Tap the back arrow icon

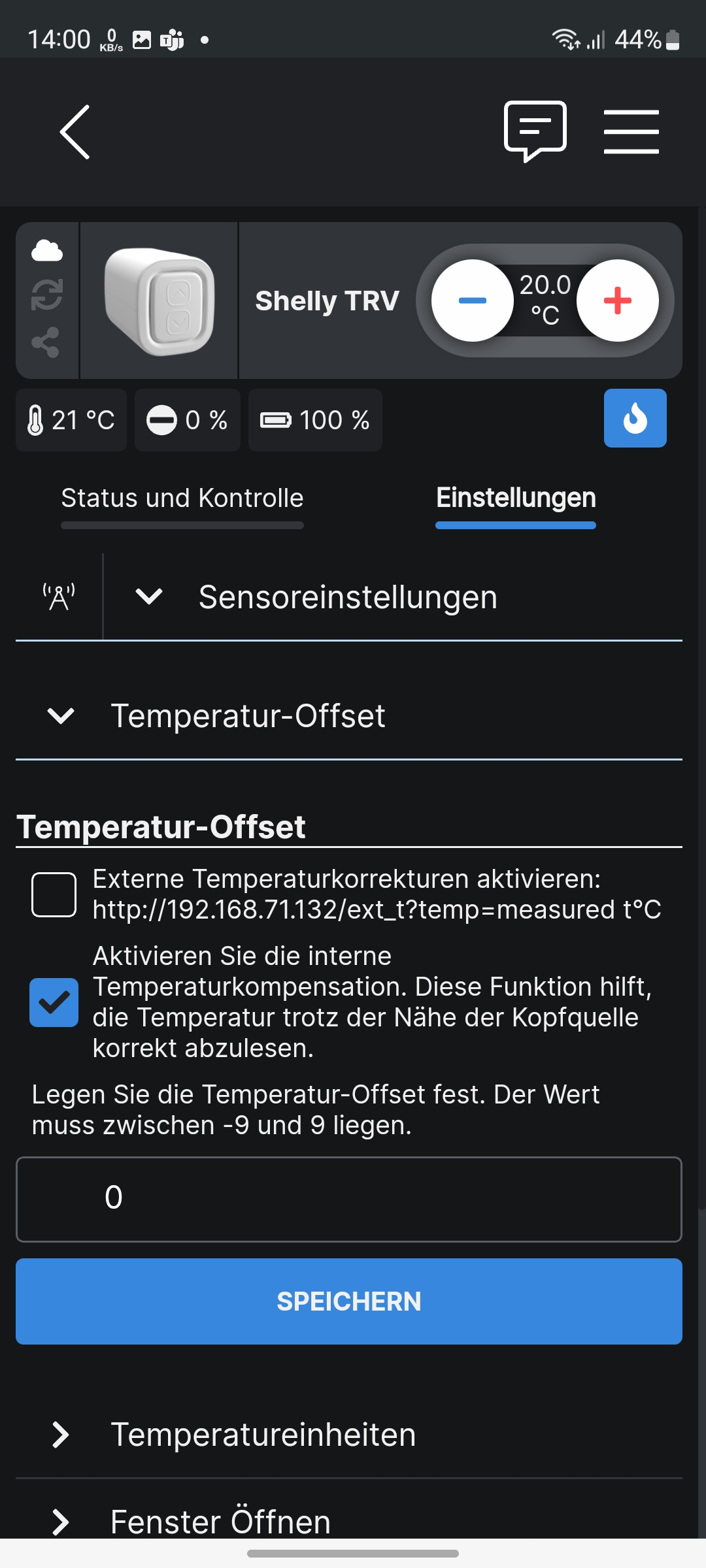pos(75,132)
